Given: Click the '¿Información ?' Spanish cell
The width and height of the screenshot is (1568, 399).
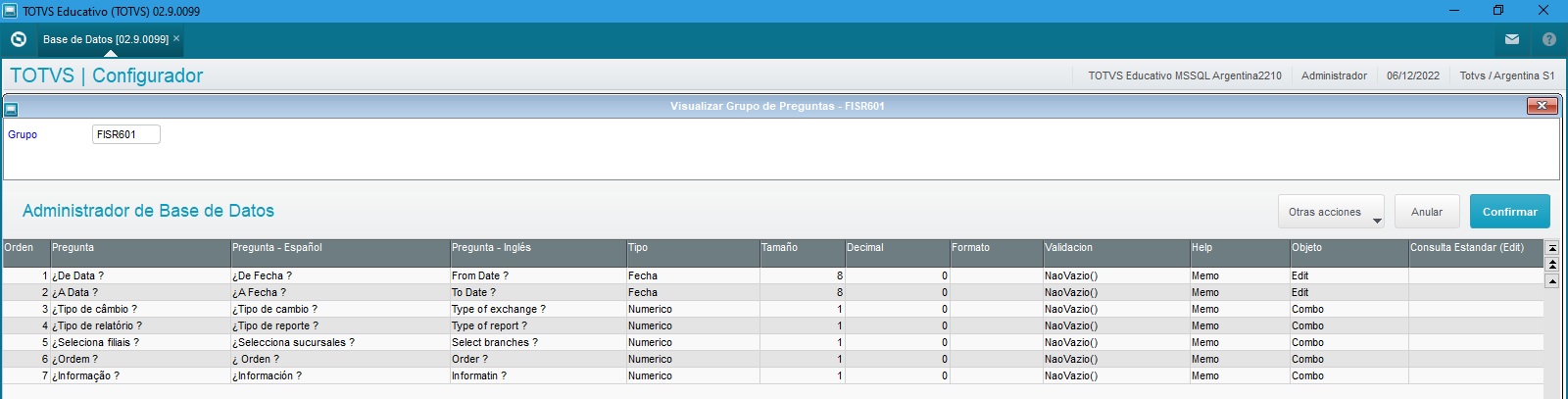Looking at the screenshot, I should (x=340, y=375).
